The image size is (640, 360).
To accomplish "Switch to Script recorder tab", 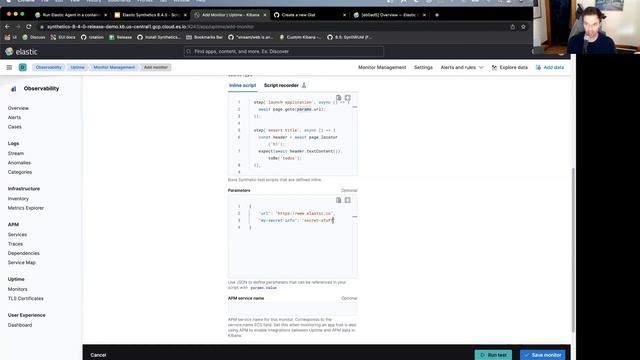I will click(x=281, y=85).
